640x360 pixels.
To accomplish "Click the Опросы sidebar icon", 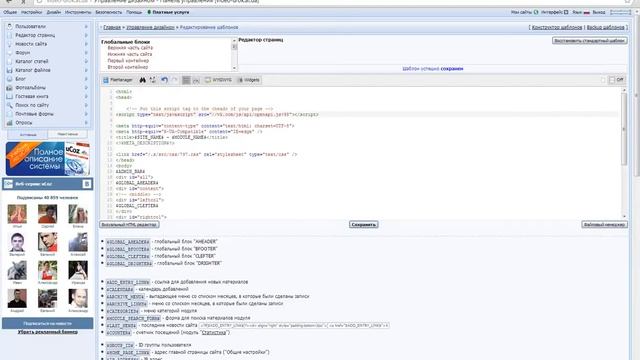I will pos(10,123).
